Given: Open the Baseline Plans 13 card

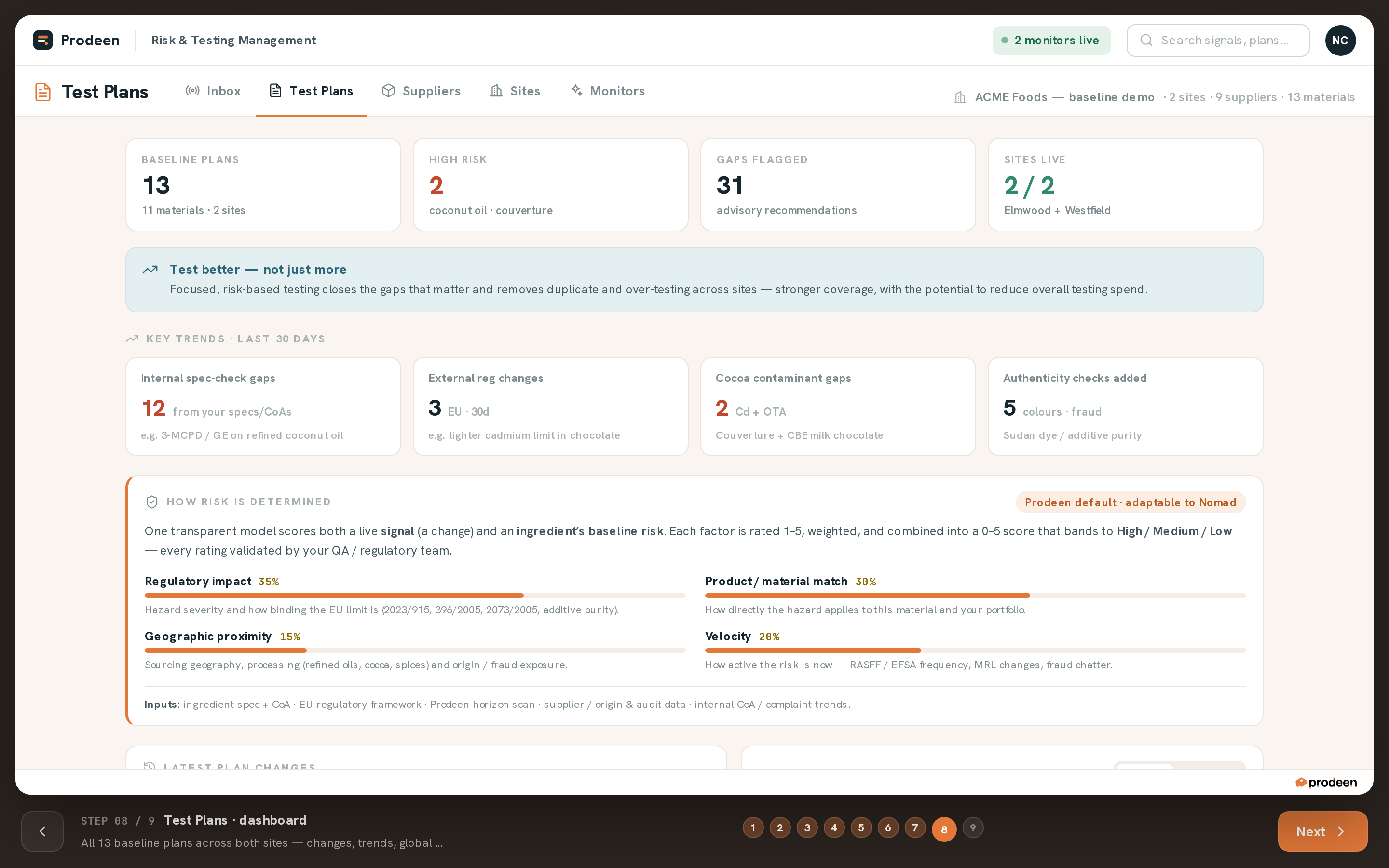Looking at the screenshot, I should 263,185.
